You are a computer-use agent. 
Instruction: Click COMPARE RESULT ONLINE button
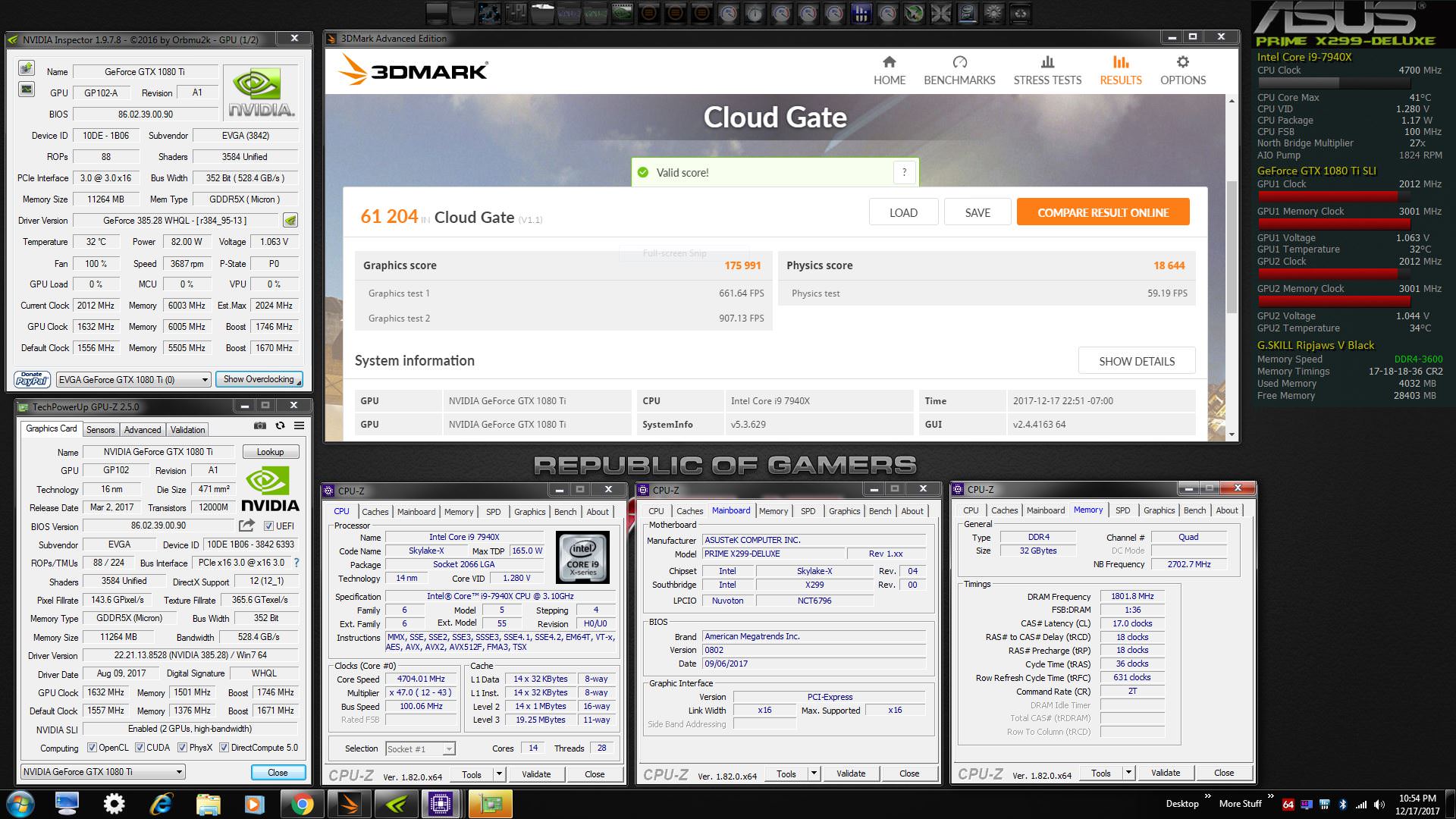[1103, 212]
